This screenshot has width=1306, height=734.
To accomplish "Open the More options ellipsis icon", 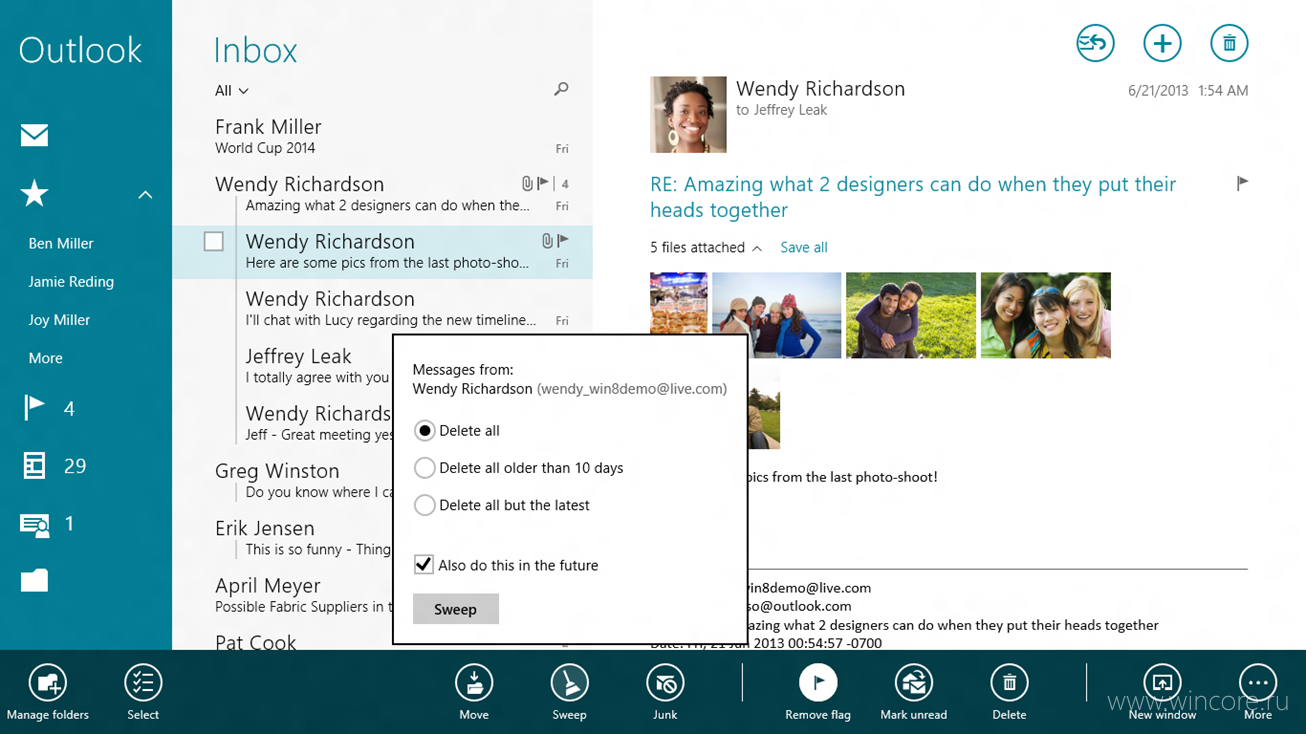I will pos(1258,683).
